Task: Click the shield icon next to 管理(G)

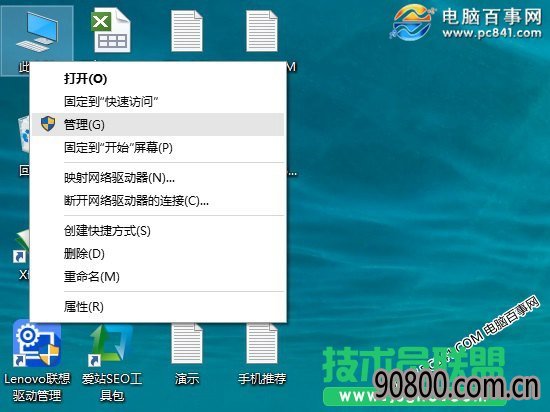Action: point(48,124)
